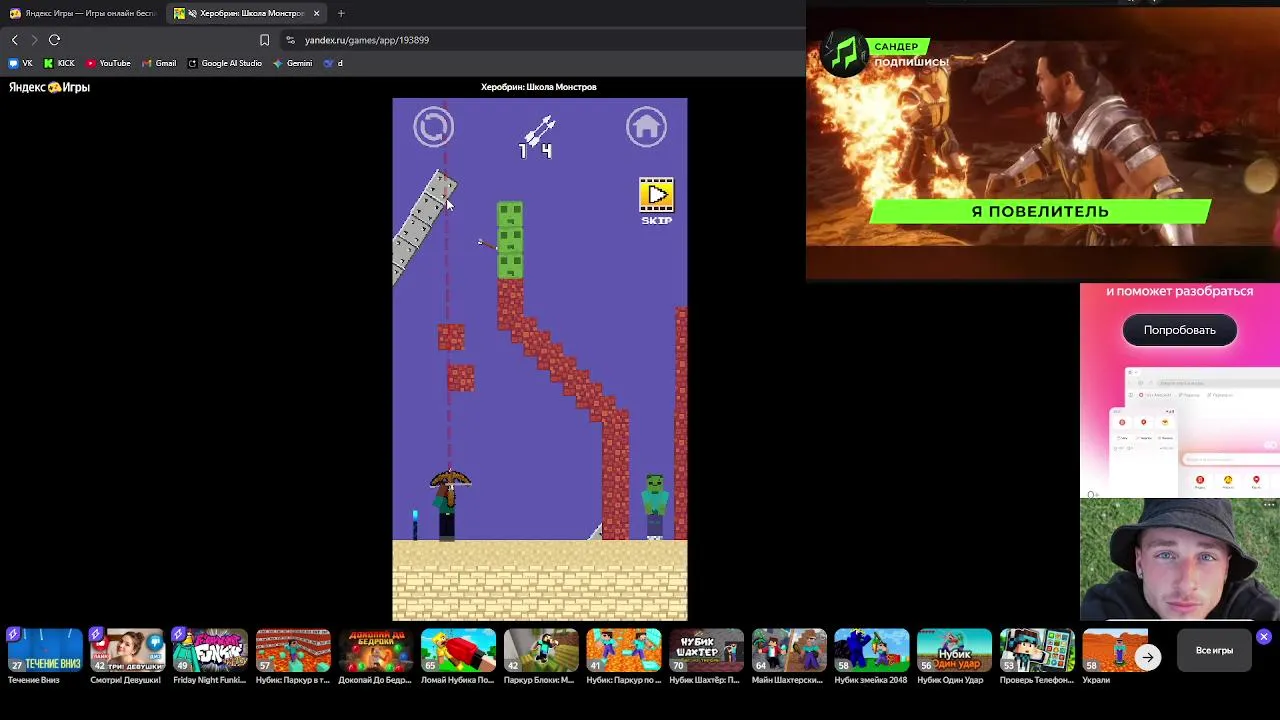Open Паркур Блоки game thumbnail

click(541, 651)
